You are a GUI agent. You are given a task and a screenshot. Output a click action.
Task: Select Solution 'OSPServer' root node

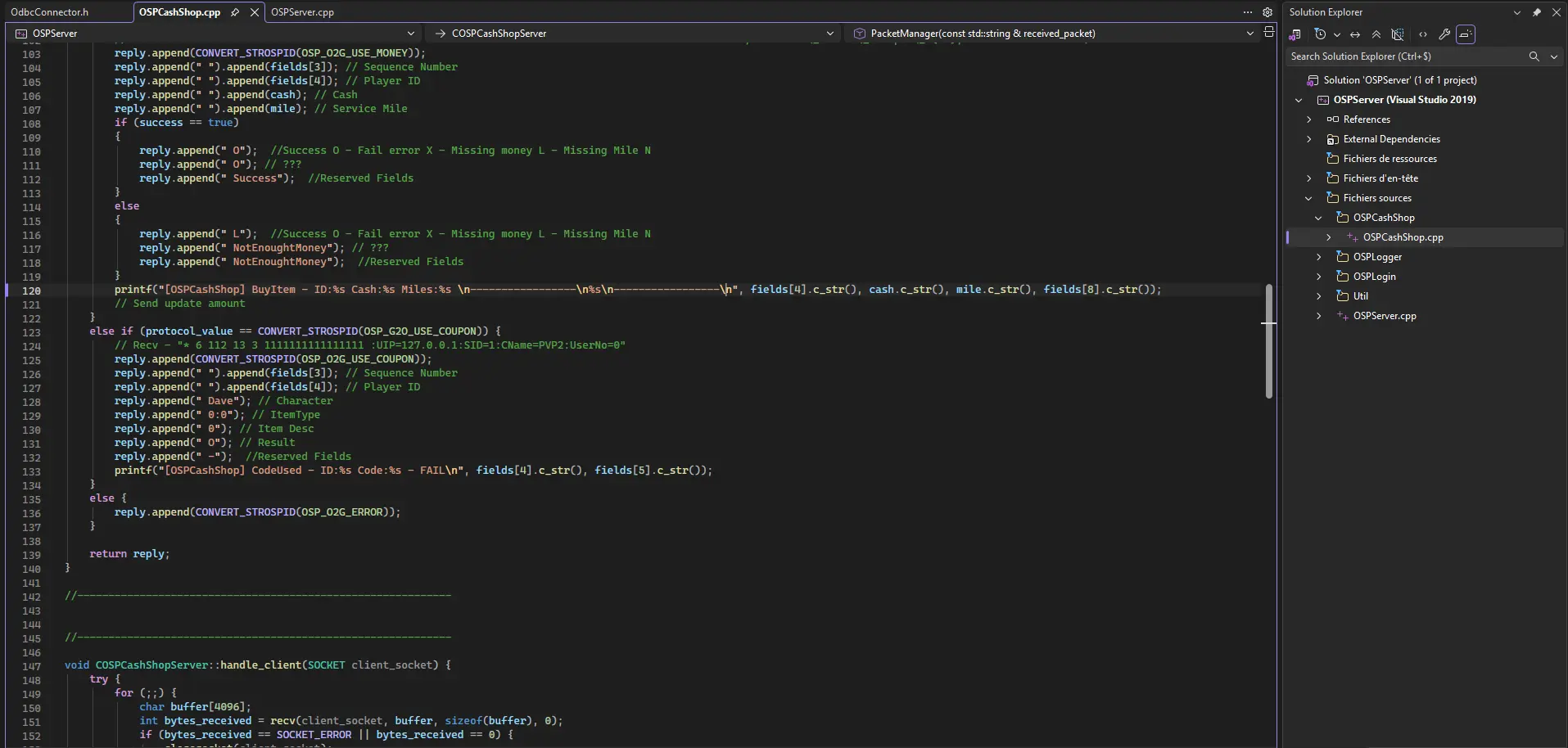pyautogui.click(x=1400, y=80)
